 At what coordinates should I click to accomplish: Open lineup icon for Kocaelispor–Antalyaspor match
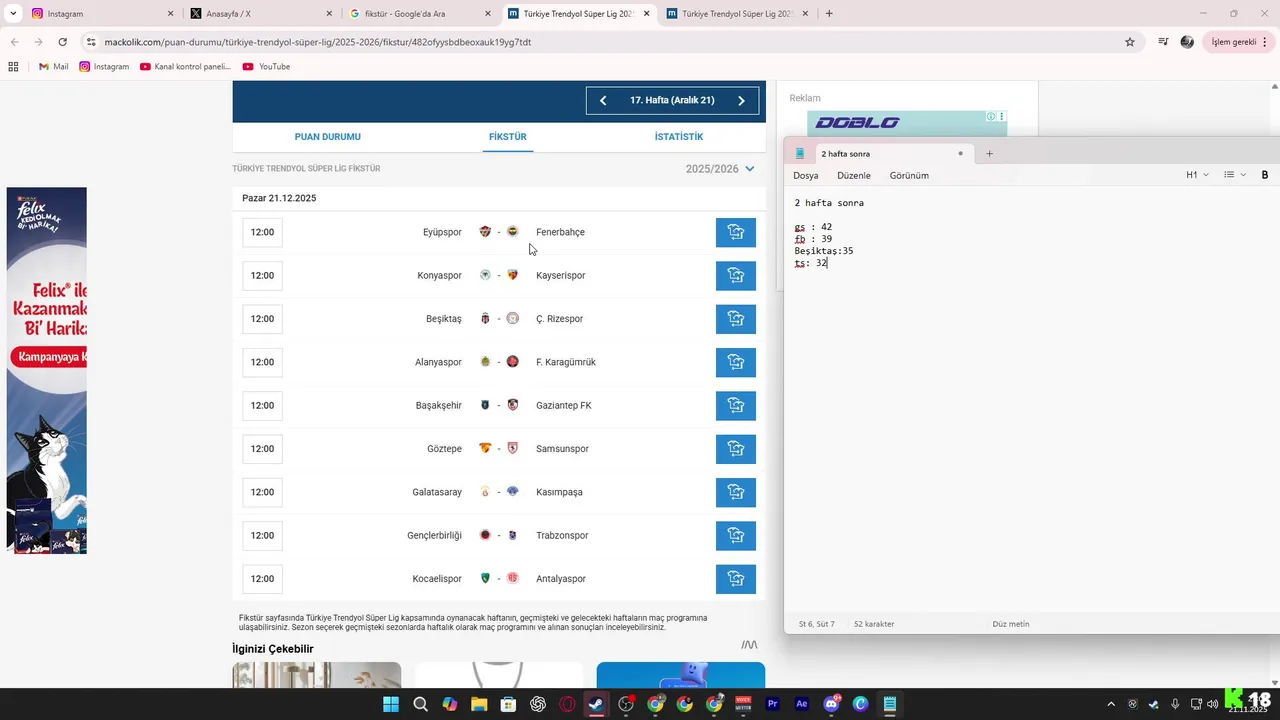(x=736, y=579)
